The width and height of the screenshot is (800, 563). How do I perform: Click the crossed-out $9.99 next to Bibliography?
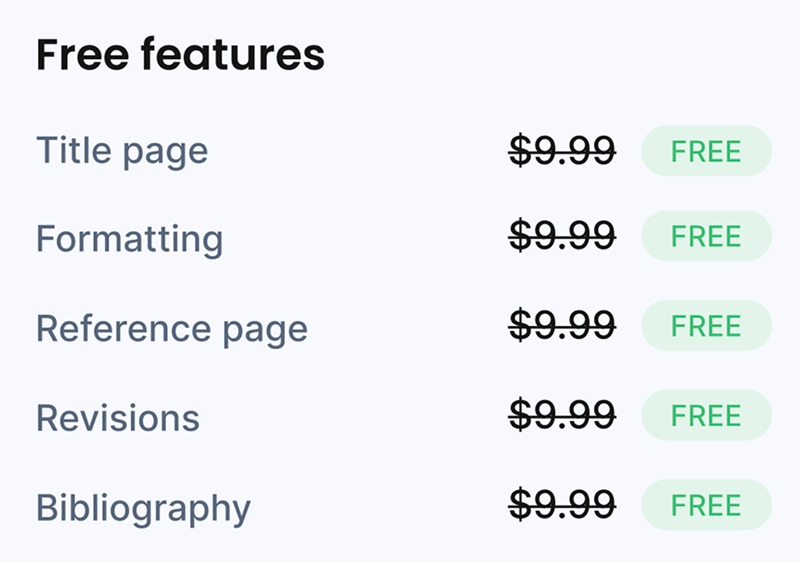point(562,504)
